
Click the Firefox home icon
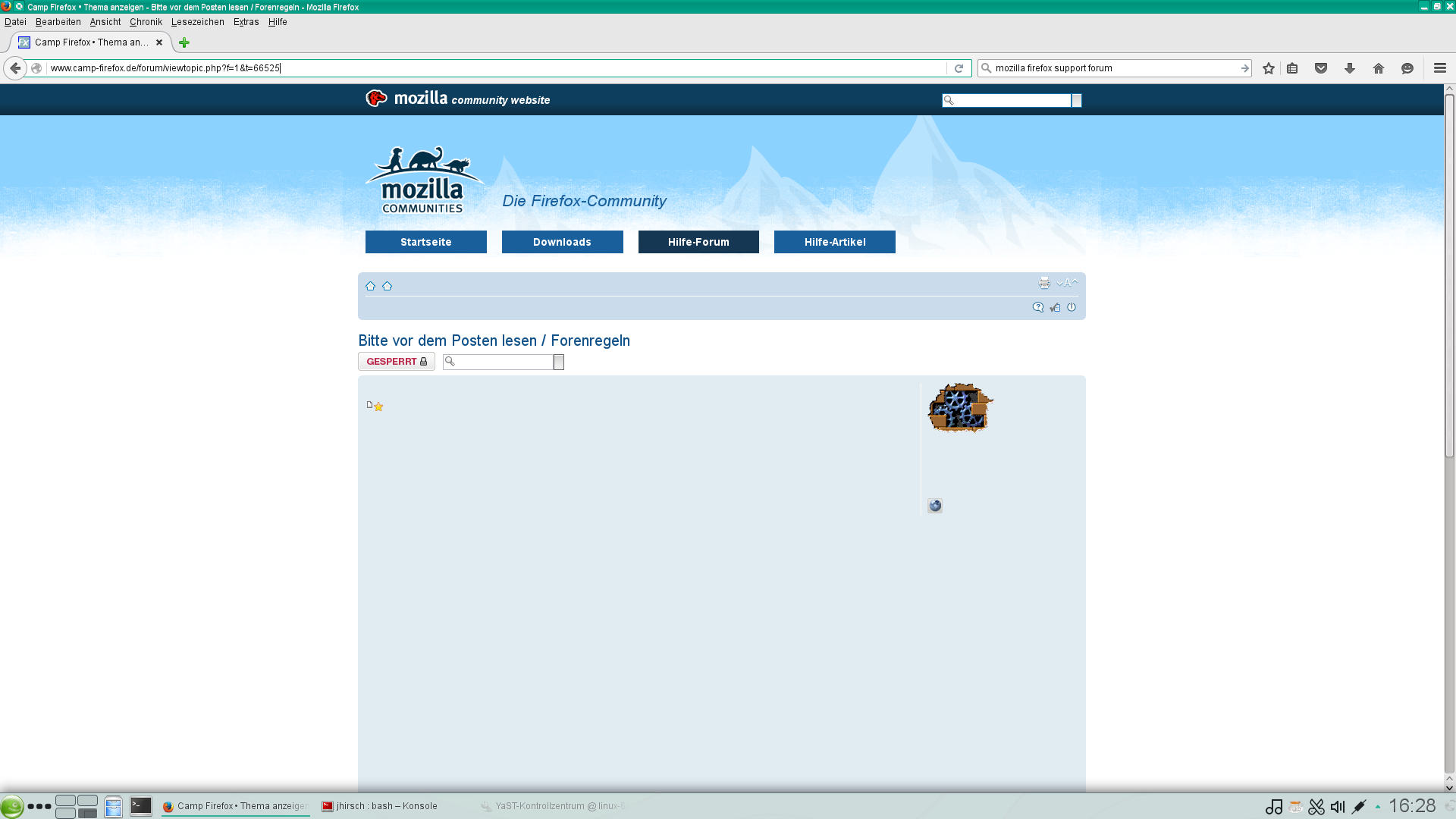pos(1379,68)
